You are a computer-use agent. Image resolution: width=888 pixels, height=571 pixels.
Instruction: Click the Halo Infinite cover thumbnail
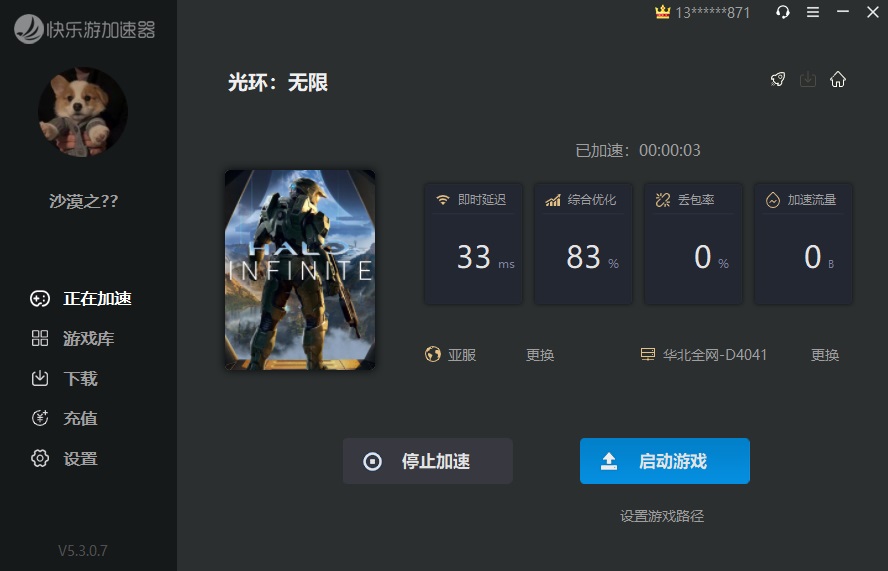(300, 269)
